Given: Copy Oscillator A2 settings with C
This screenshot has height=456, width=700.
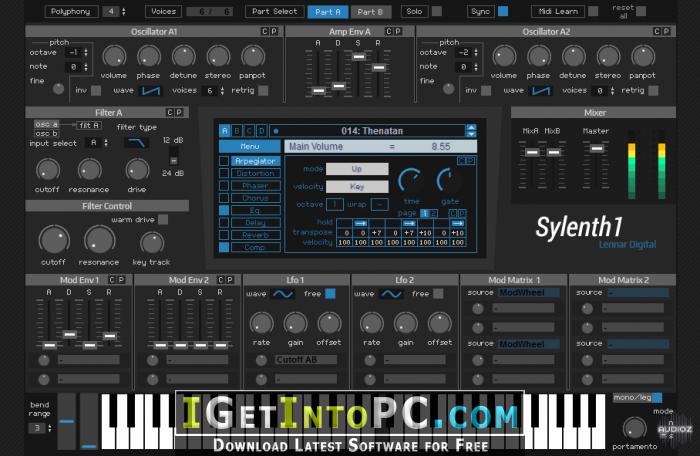Looking at the screenshot, I should coord(657,31).
